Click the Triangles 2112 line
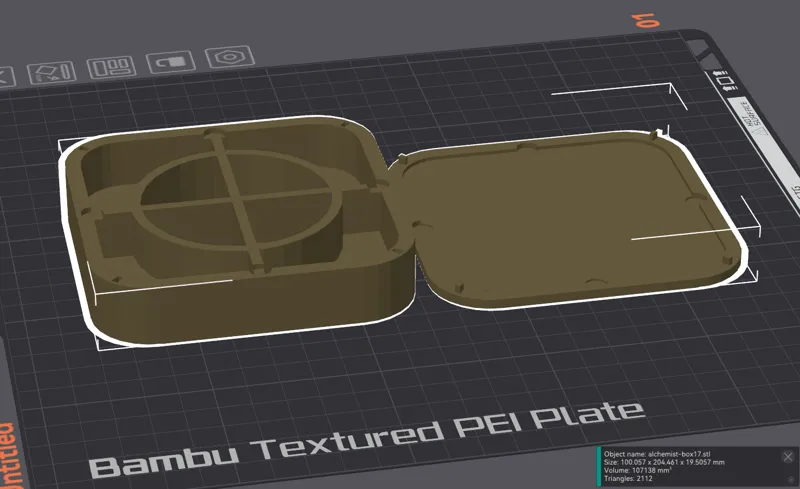 [x=628, y=479]
